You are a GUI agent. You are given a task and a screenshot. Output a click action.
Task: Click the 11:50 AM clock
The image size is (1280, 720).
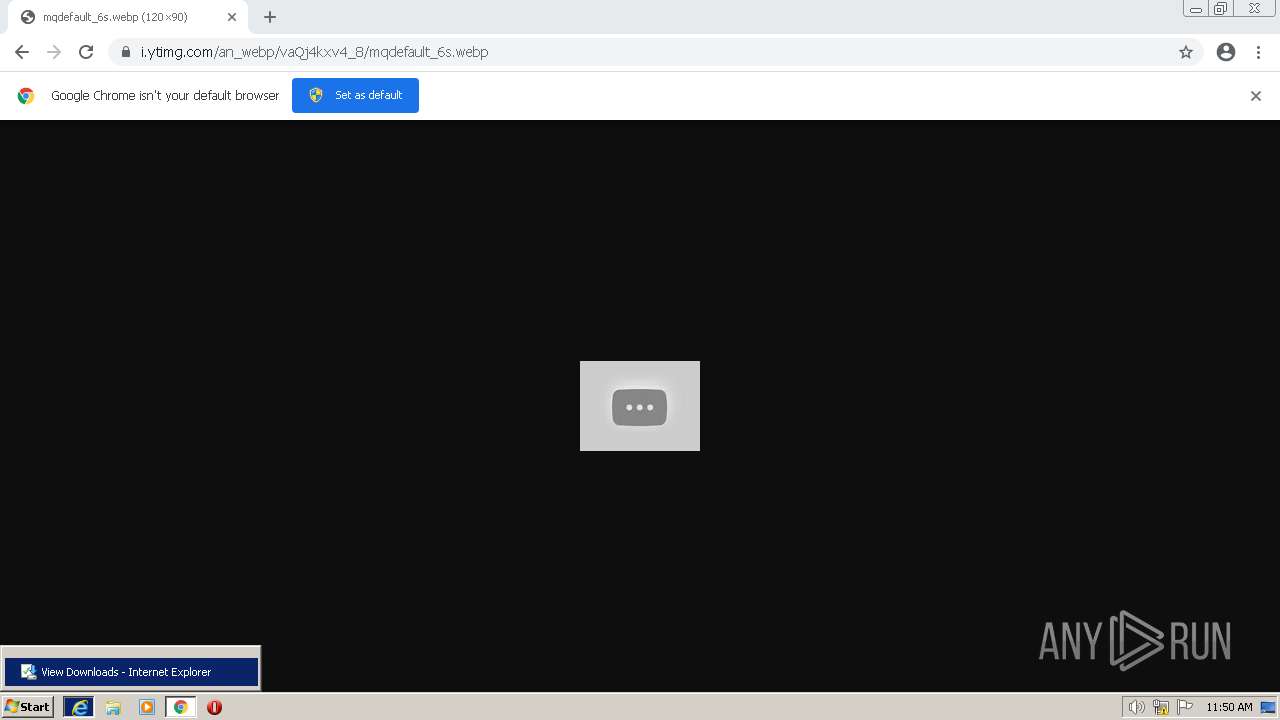pyautogui.click(x=1229, y=707)
